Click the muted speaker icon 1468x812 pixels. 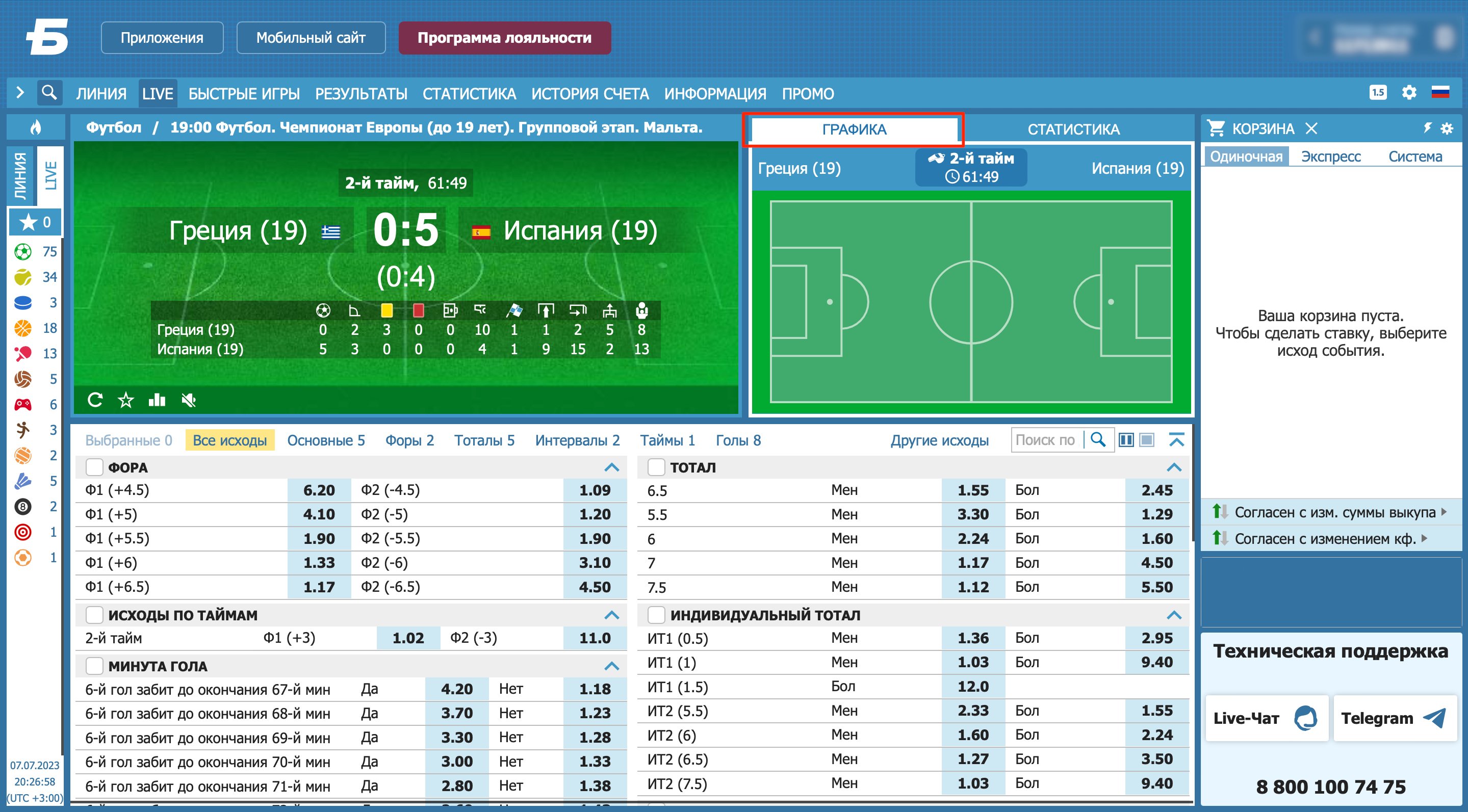189,400
